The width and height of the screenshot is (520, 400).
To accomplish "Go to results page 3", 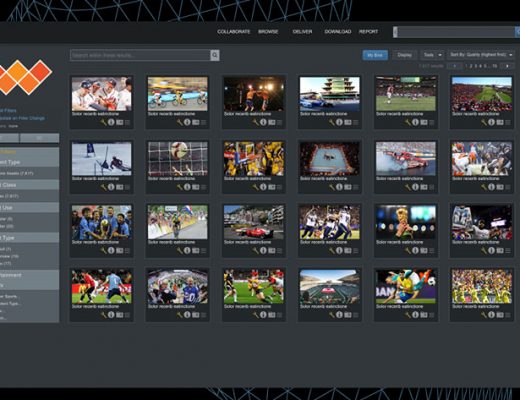I will [x=475, y=66].
